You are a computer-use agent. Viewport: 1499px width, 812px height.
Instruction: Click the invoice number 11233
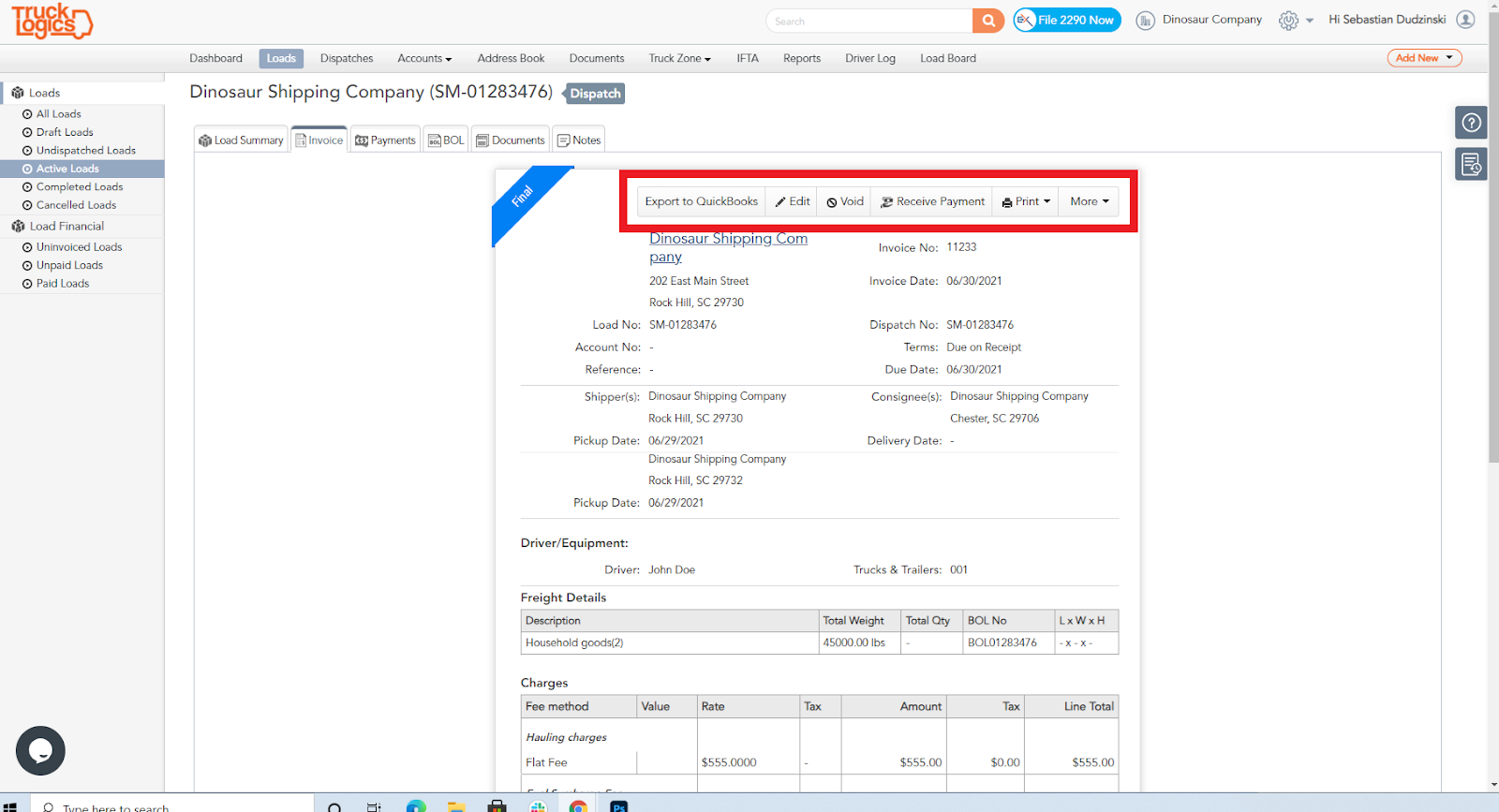pos(961,247)
